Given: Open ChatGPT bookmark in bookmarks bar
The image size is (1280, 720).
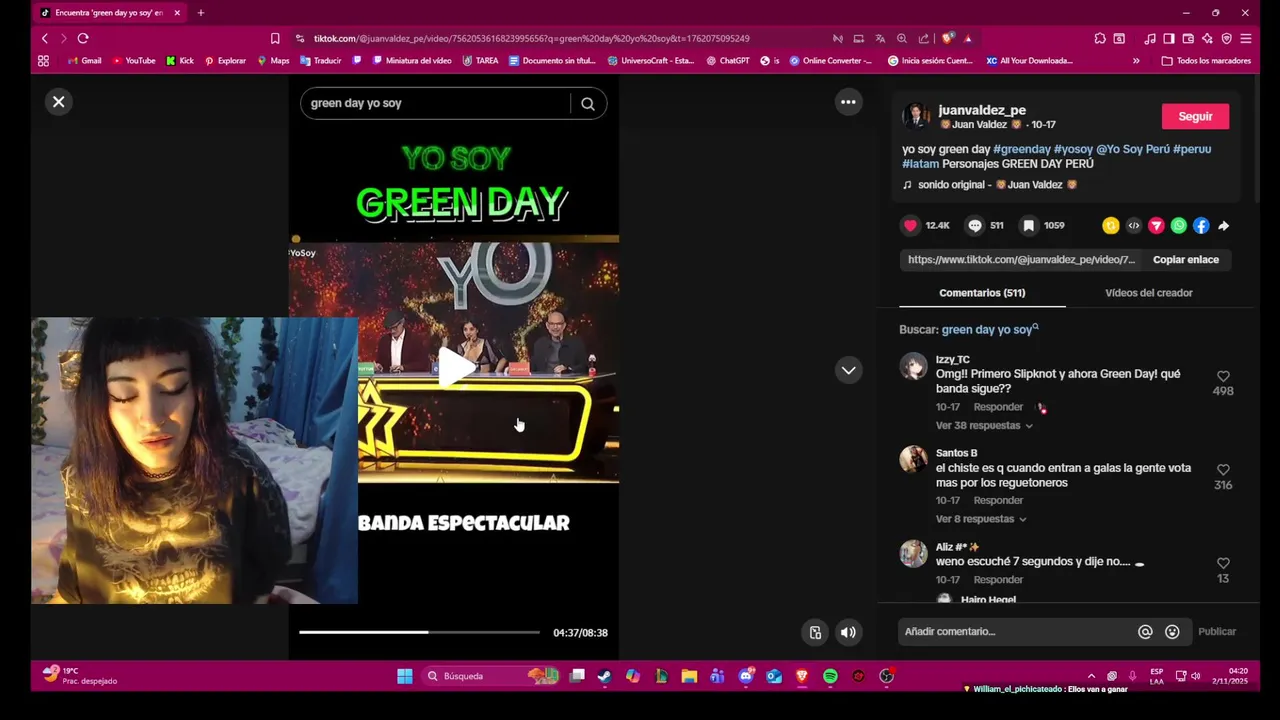Looking at the screenshot, I should pos(728,61).
